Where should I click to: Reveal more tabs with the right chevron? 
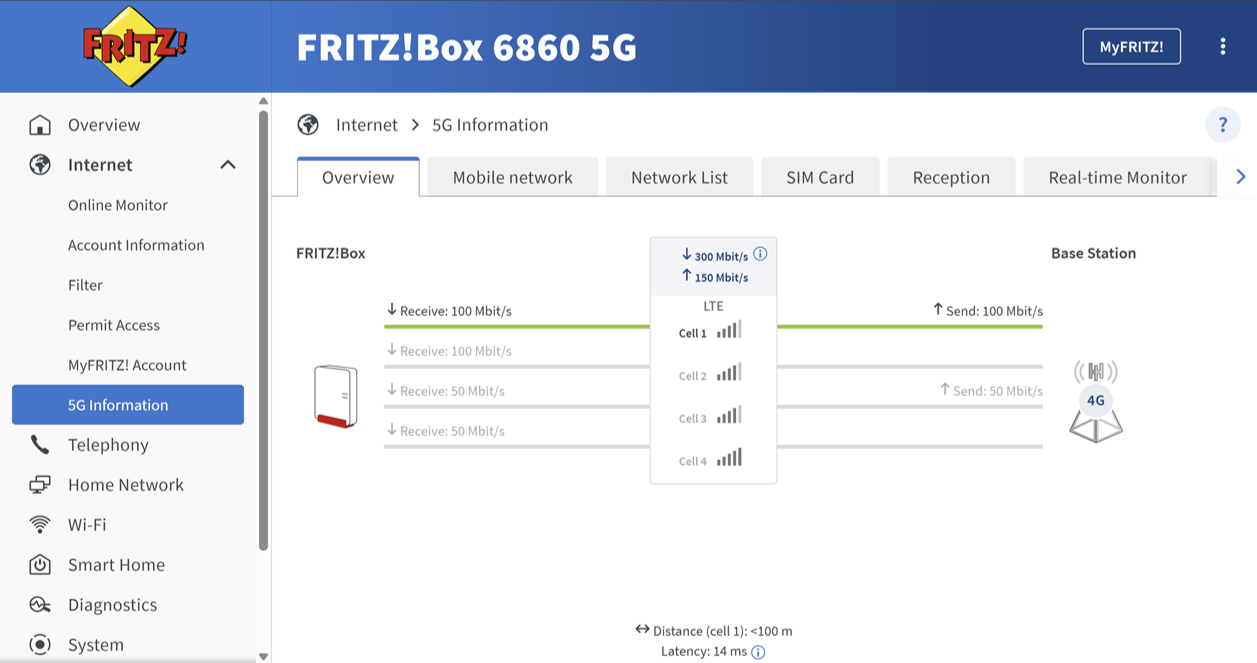pyautogui.click(x=1240, y=176)
